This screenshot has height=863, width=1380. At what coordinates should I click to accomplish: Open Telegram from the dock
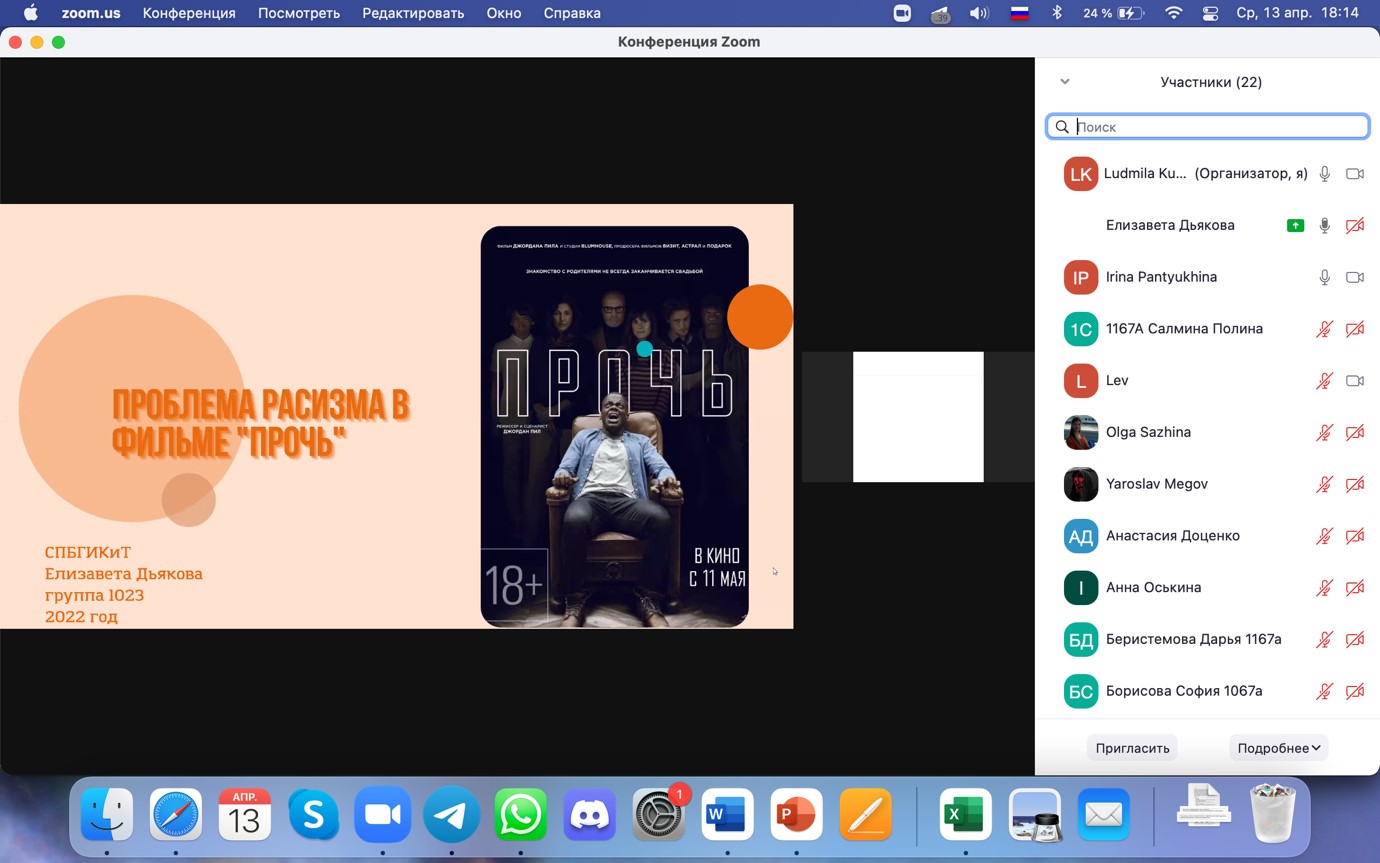[451, 816]
